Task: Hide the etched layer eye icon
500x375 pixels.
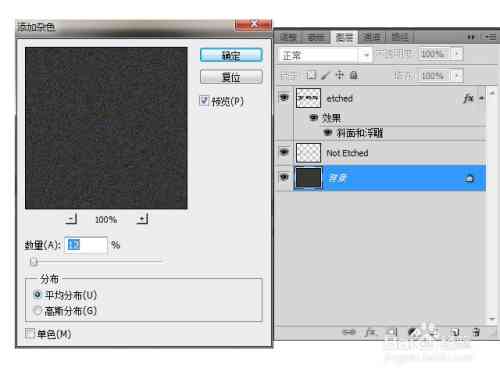Action: click(x=284, y=97)
